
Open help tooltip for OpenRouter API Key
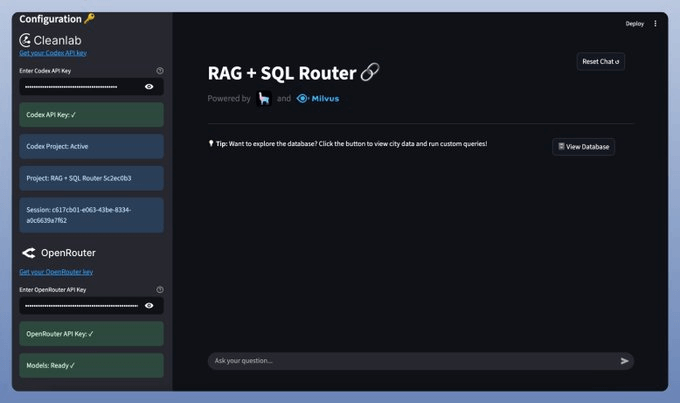click(160, 290)
